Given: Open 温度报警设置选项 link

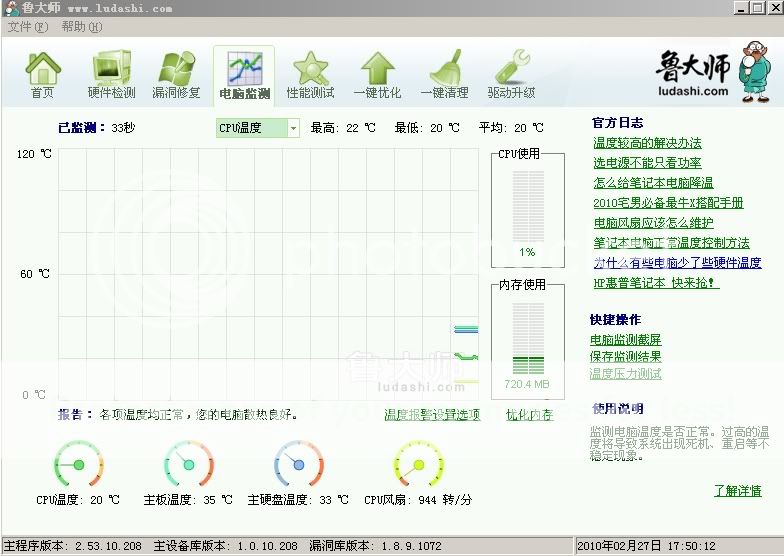Looking at the screenshot, I should pyautogui.click(x=432, y=415).
